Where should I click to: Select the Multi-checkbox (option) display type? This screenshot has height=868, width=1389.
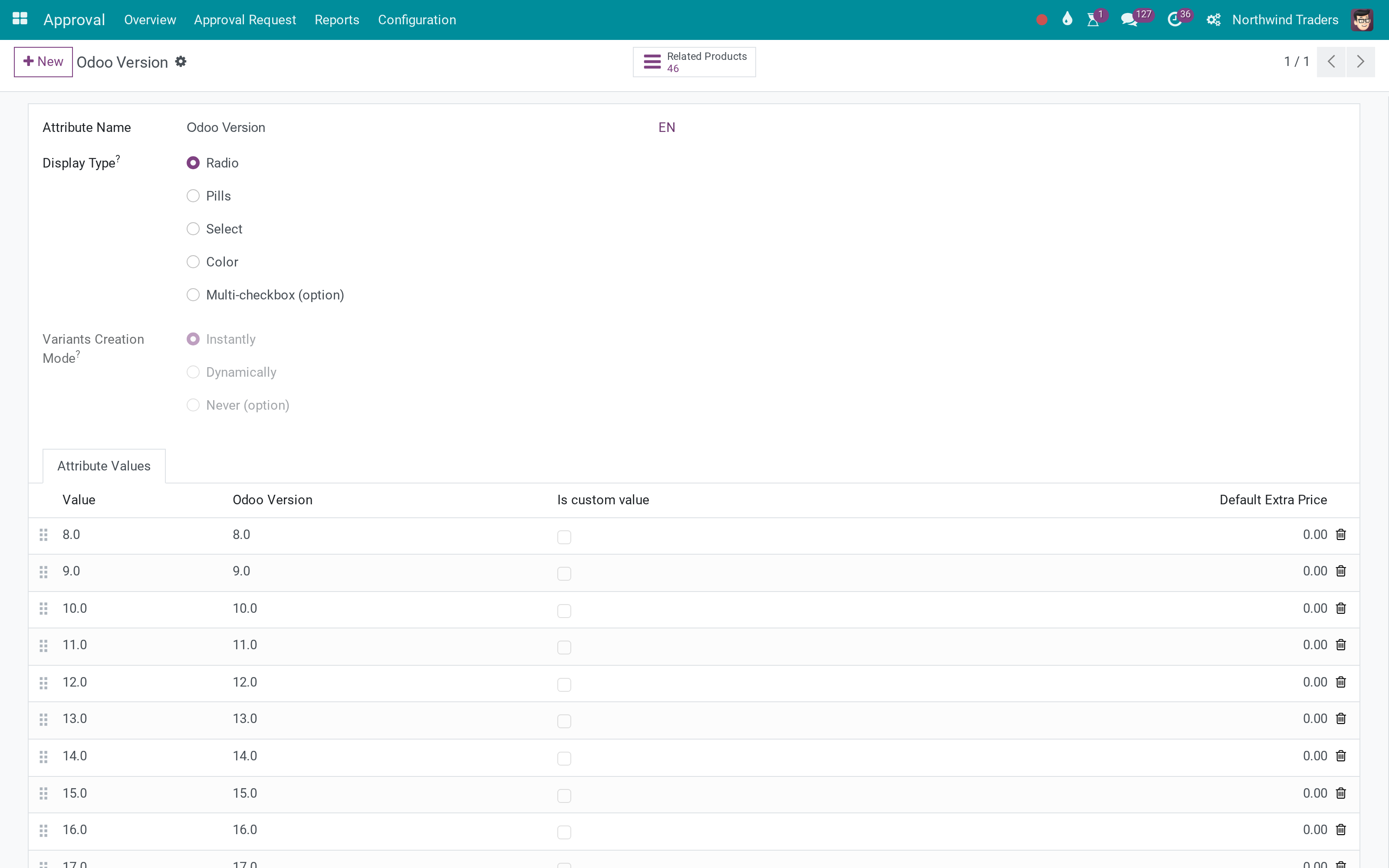tap(194, 295)
